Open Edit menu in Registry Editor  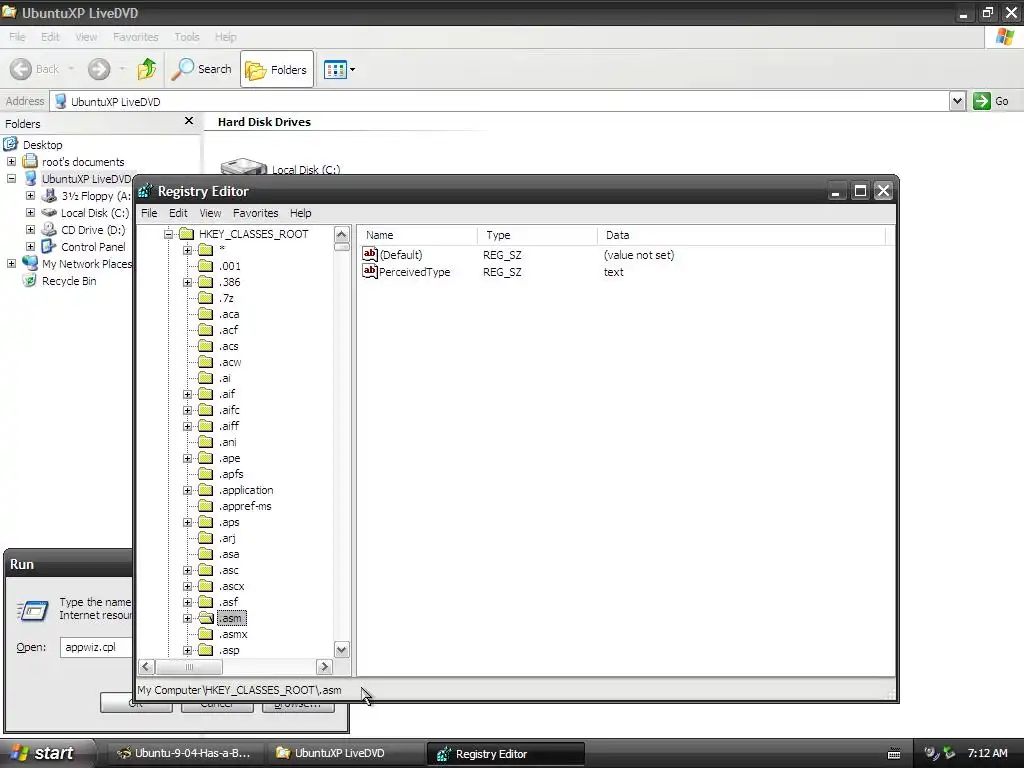coord(178,213)
